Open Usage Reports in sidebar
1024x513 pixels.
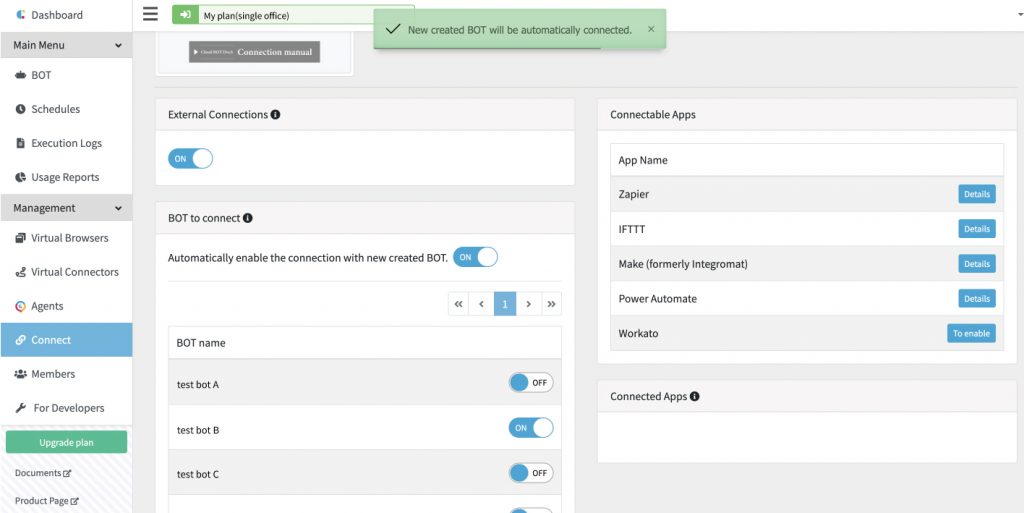coord(66,178)
